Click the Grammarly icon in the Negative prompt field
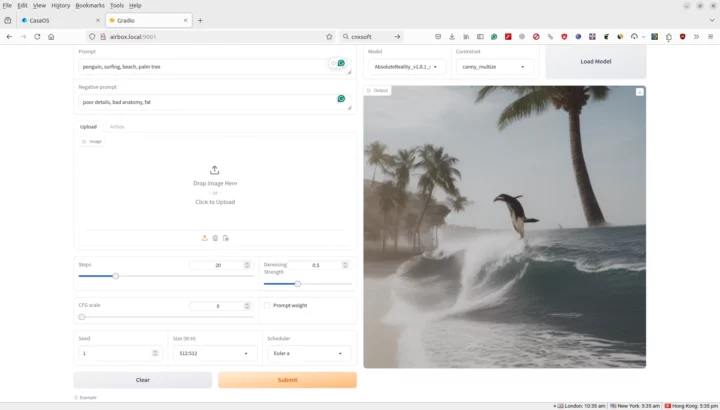The image size is (720, 410). coord(341,98)
